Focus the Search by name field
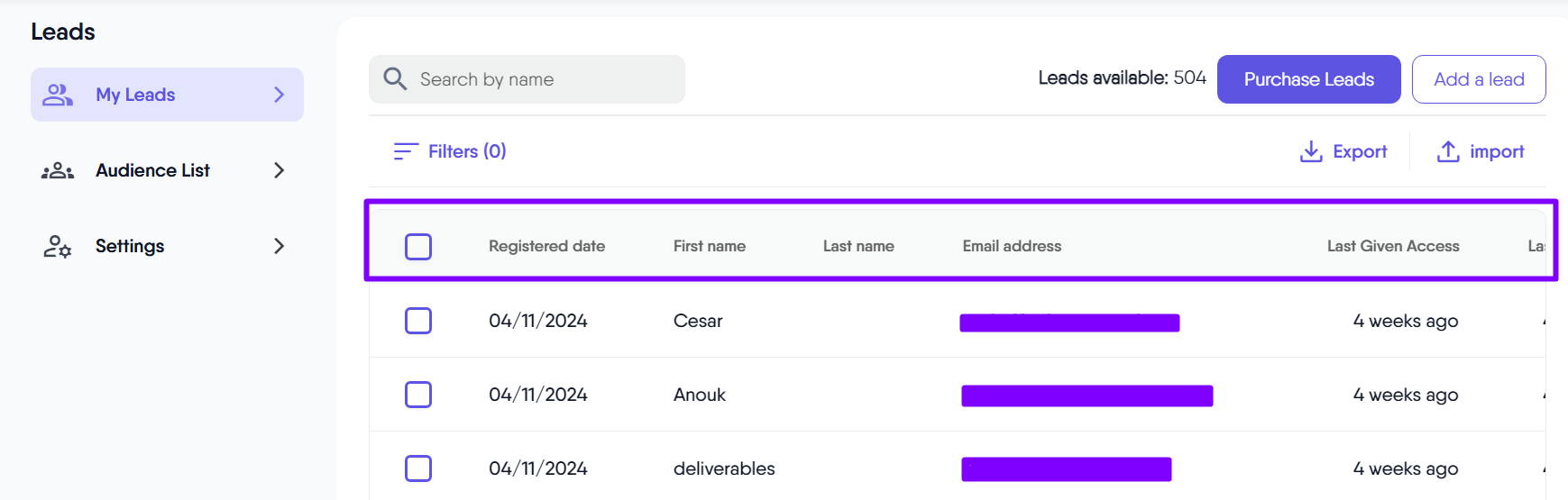 point(541,79)
